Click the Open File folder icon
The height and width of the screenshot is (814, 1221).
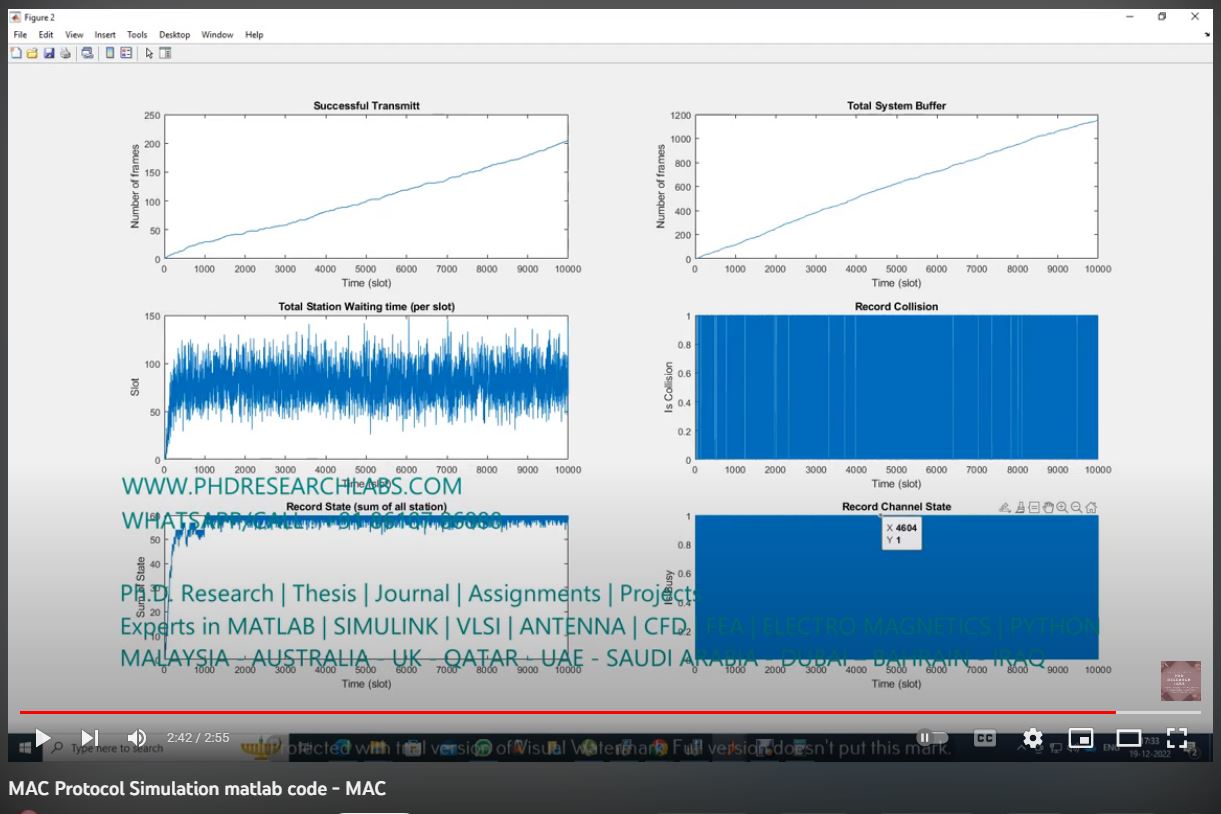coord(32,53)
